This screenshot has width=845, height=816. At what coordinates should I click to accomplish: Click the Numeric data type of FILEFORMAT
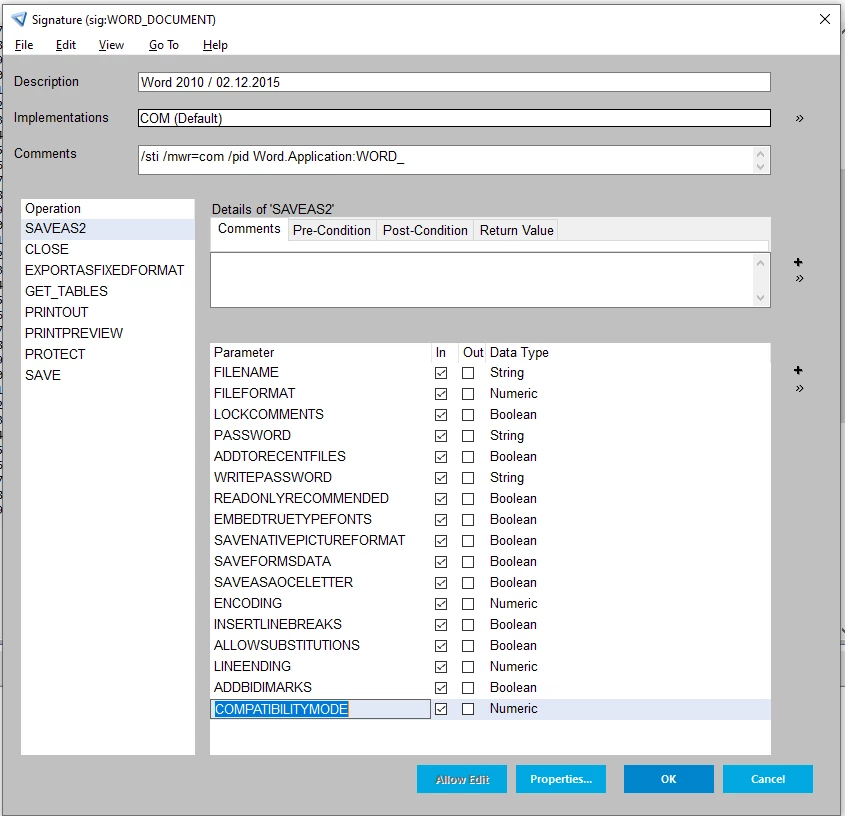tap(513, 394)
